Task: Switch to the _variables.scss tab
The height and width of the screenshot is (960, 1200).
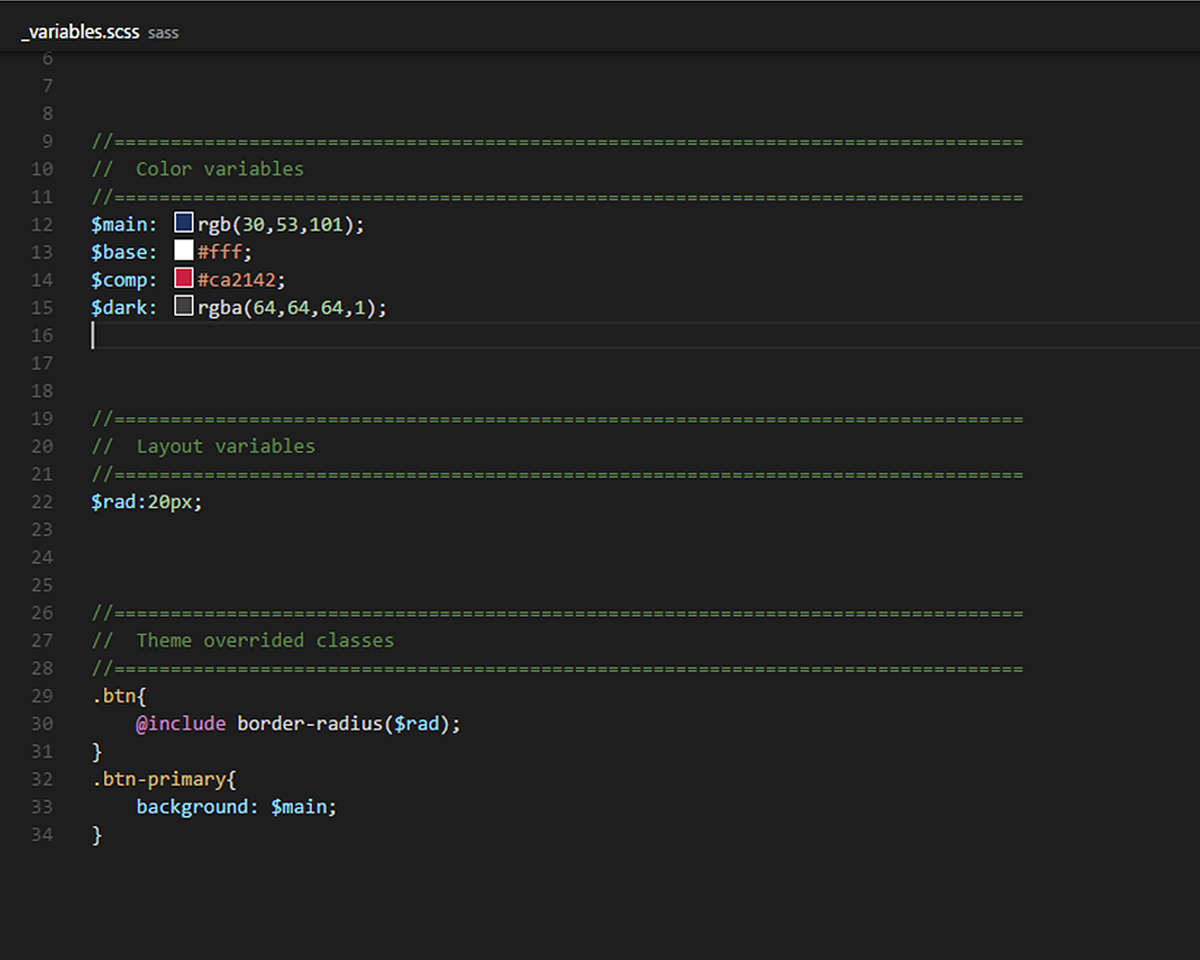Action: point(79,31)
